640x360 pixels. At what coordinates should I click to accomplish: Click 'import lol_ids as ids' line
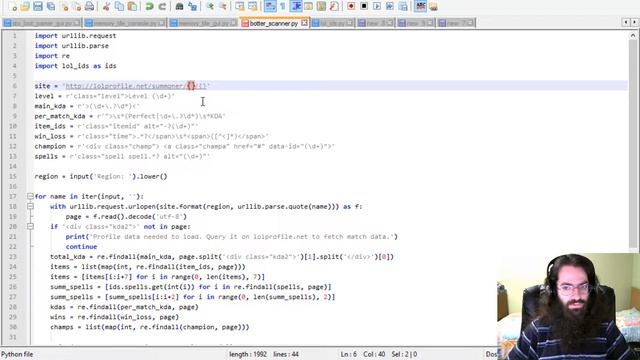[x=76, y=66]
